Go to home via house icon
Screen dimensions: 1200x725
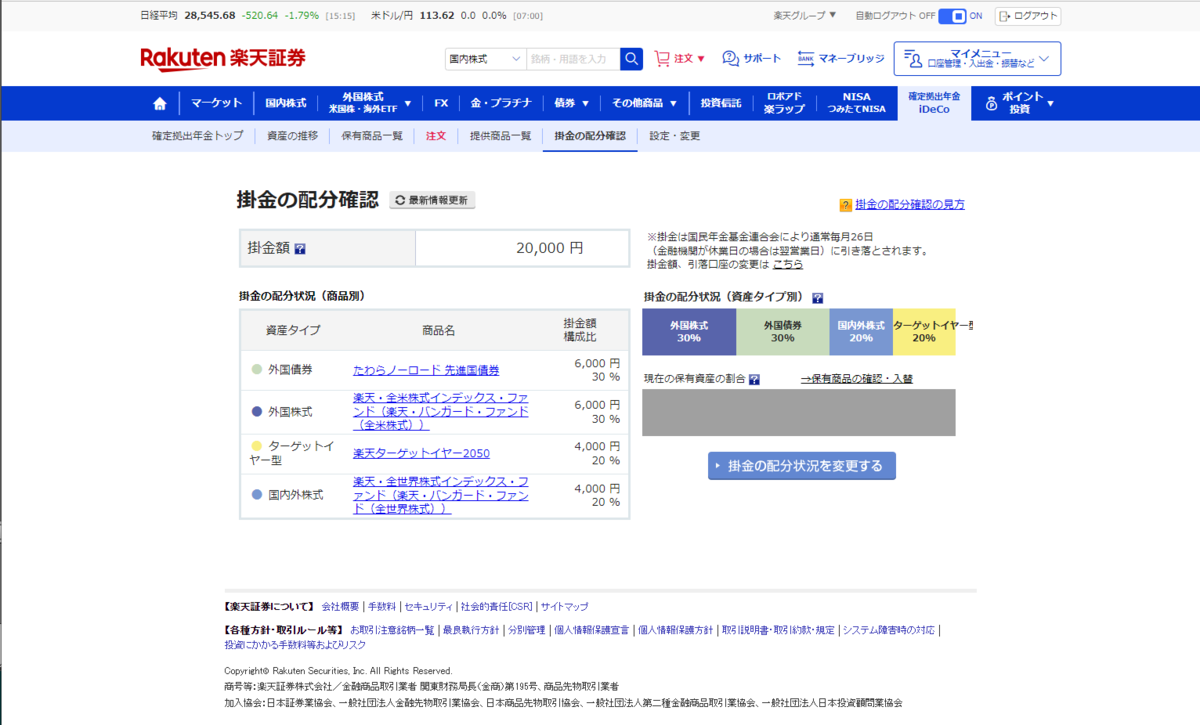point(159,103)
